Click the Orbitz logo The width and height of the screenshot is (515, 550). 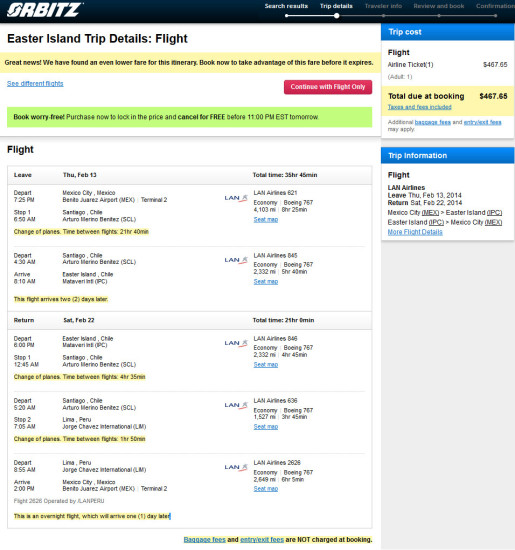click(45, 10)
